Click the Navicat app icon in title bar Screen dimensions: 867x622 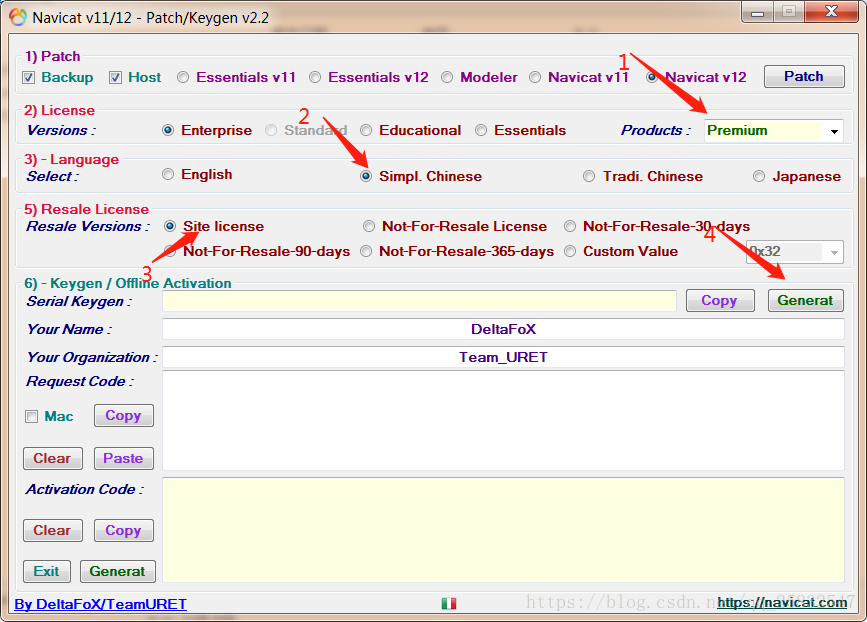(x=18, y=17)
